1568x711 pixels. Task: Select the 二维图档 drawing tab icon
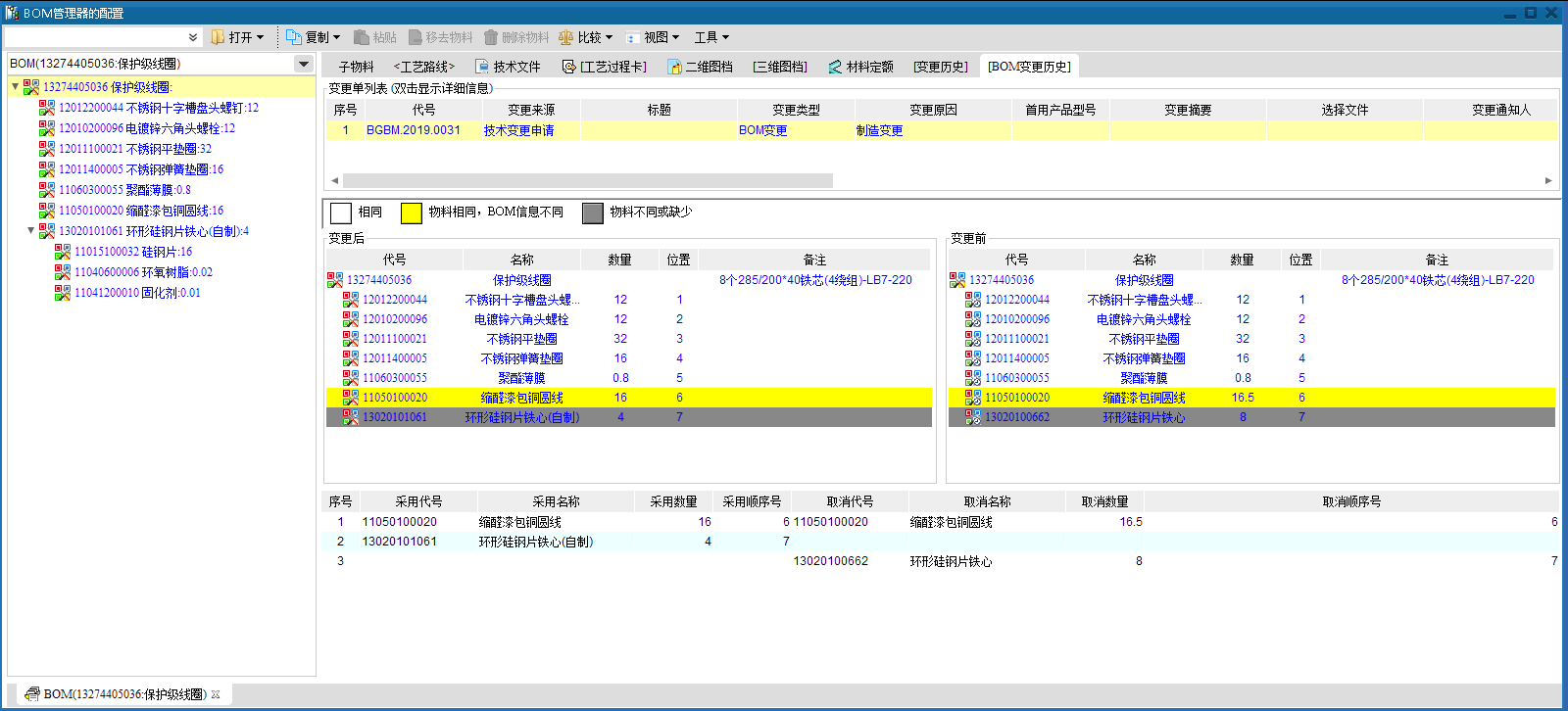click(x=674, y=67)
